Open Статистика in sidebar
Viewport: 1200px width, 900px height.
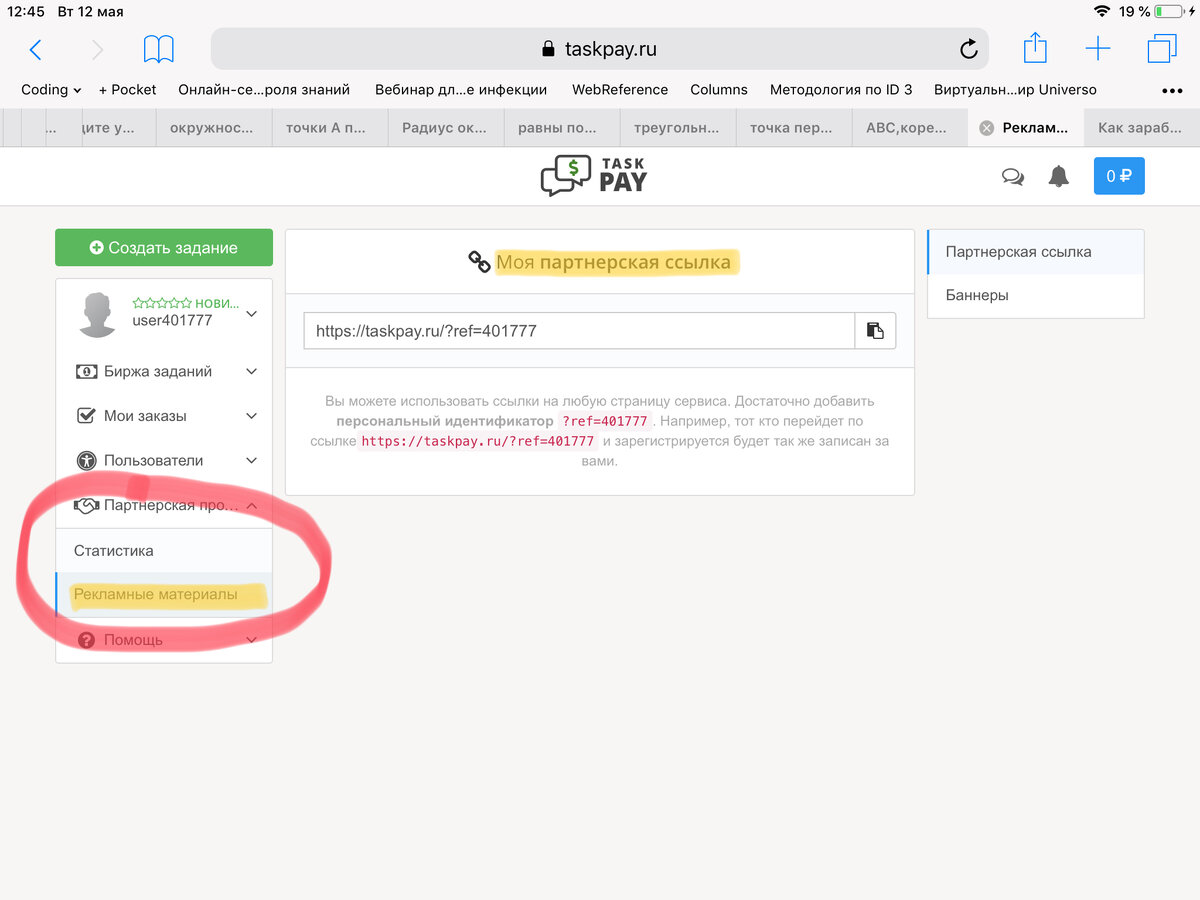click(164, 551)
